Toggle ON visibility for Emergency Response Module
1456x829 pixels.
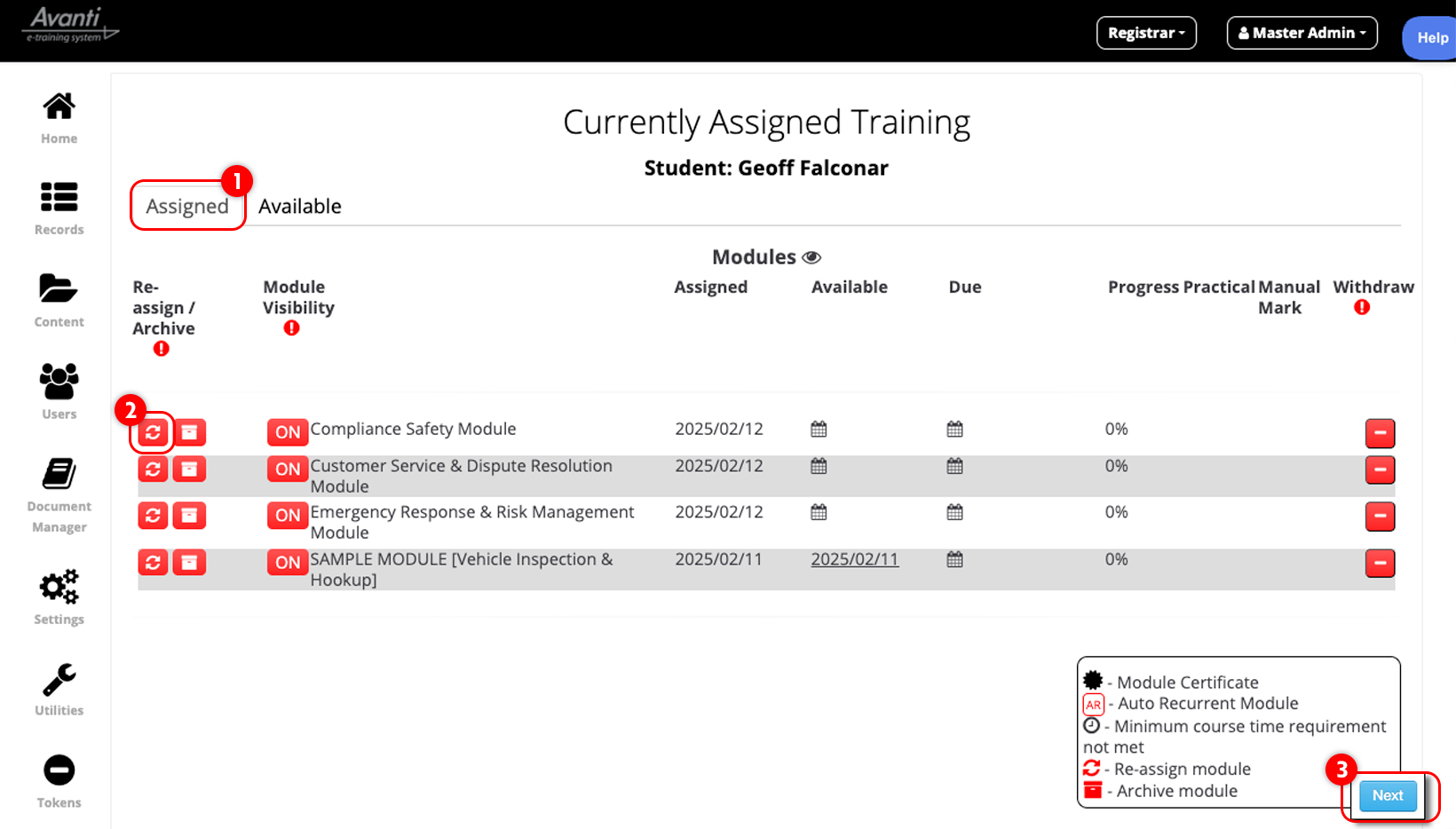point(288,515)
